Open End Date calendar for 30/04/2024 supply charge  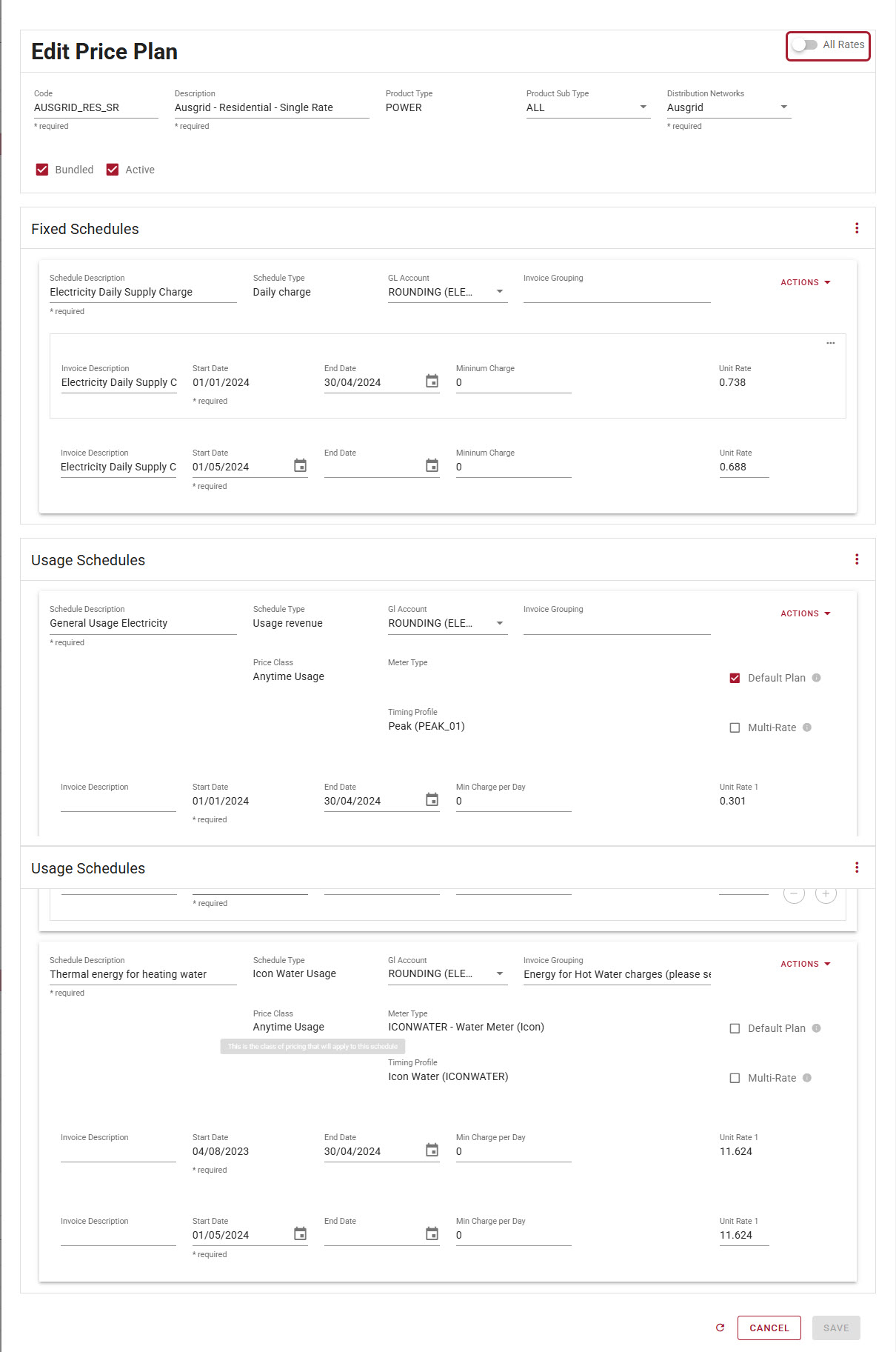tap(432, 382)
